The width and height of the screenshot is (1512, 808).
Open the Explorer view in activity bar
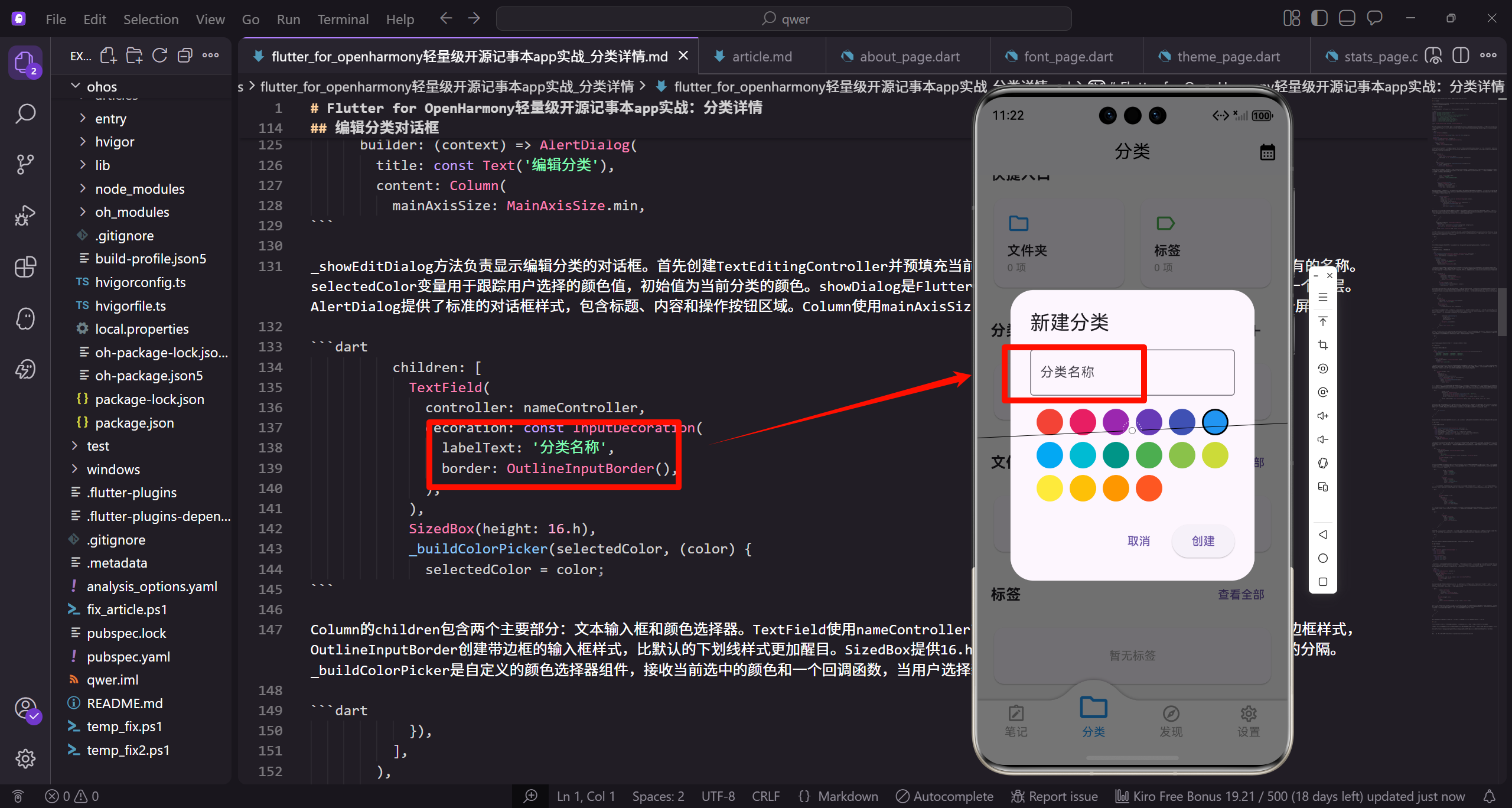pos(25,62)
